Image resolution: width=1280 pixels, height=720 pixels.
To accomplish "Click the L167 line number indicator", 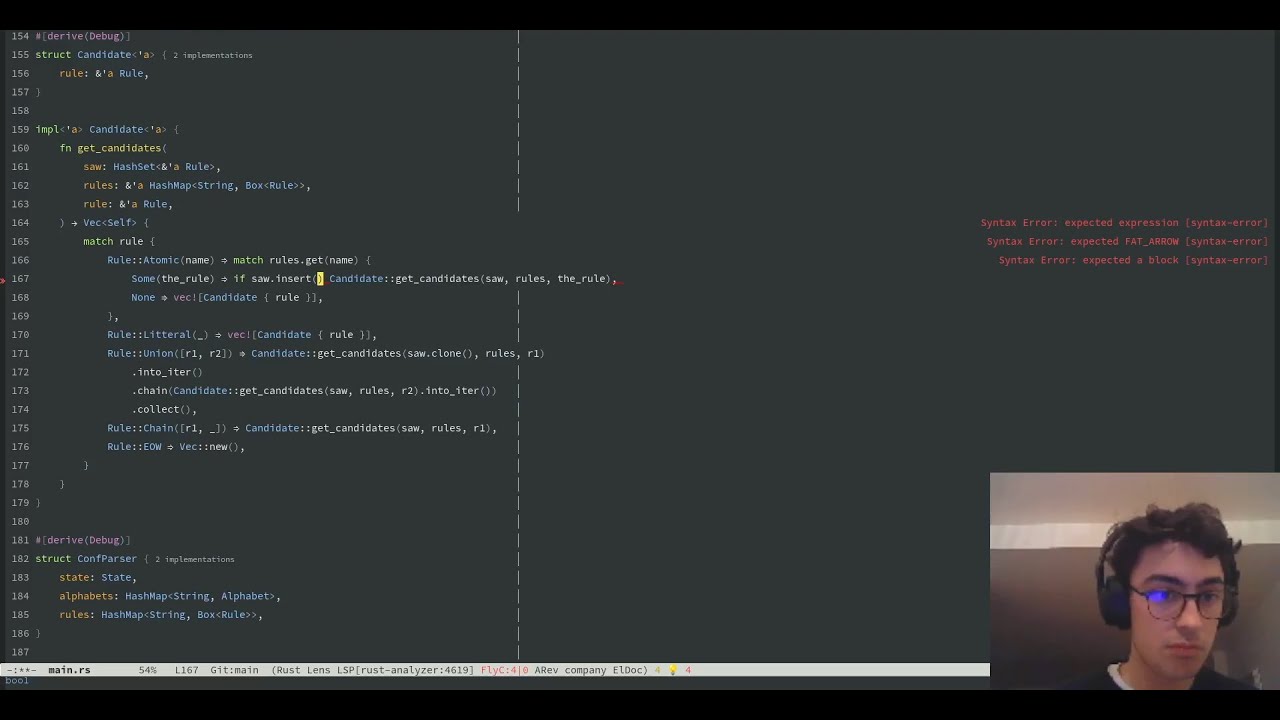I will (x=186, y=670).
